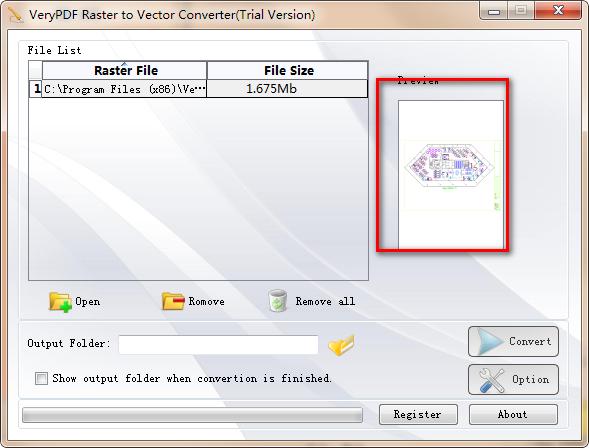
Task: Click the VeryPDF app icon in title bar
Action: pos(16,15)
